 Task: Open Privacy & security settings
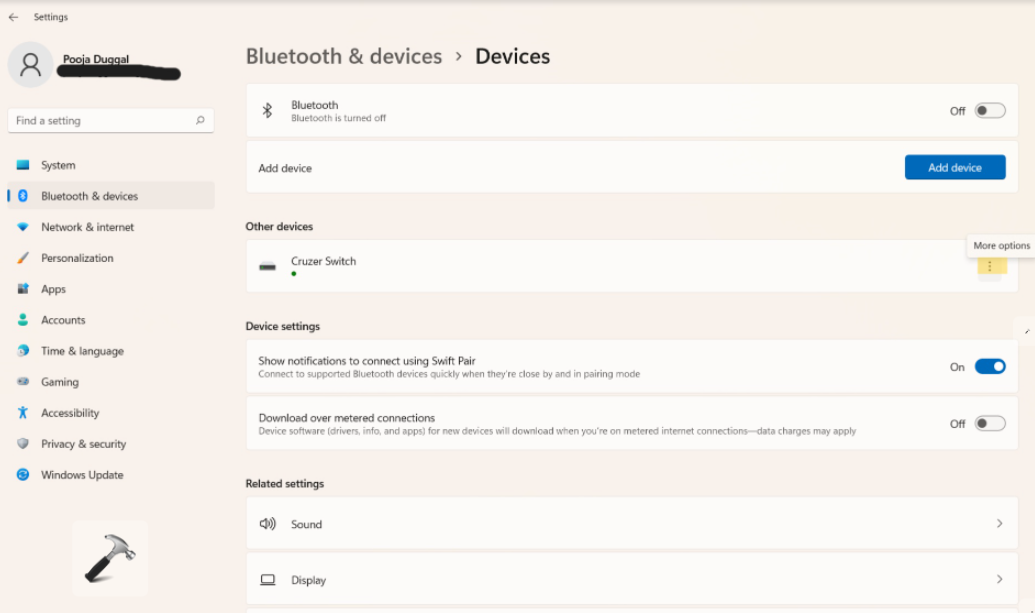[x=83, y=444]
